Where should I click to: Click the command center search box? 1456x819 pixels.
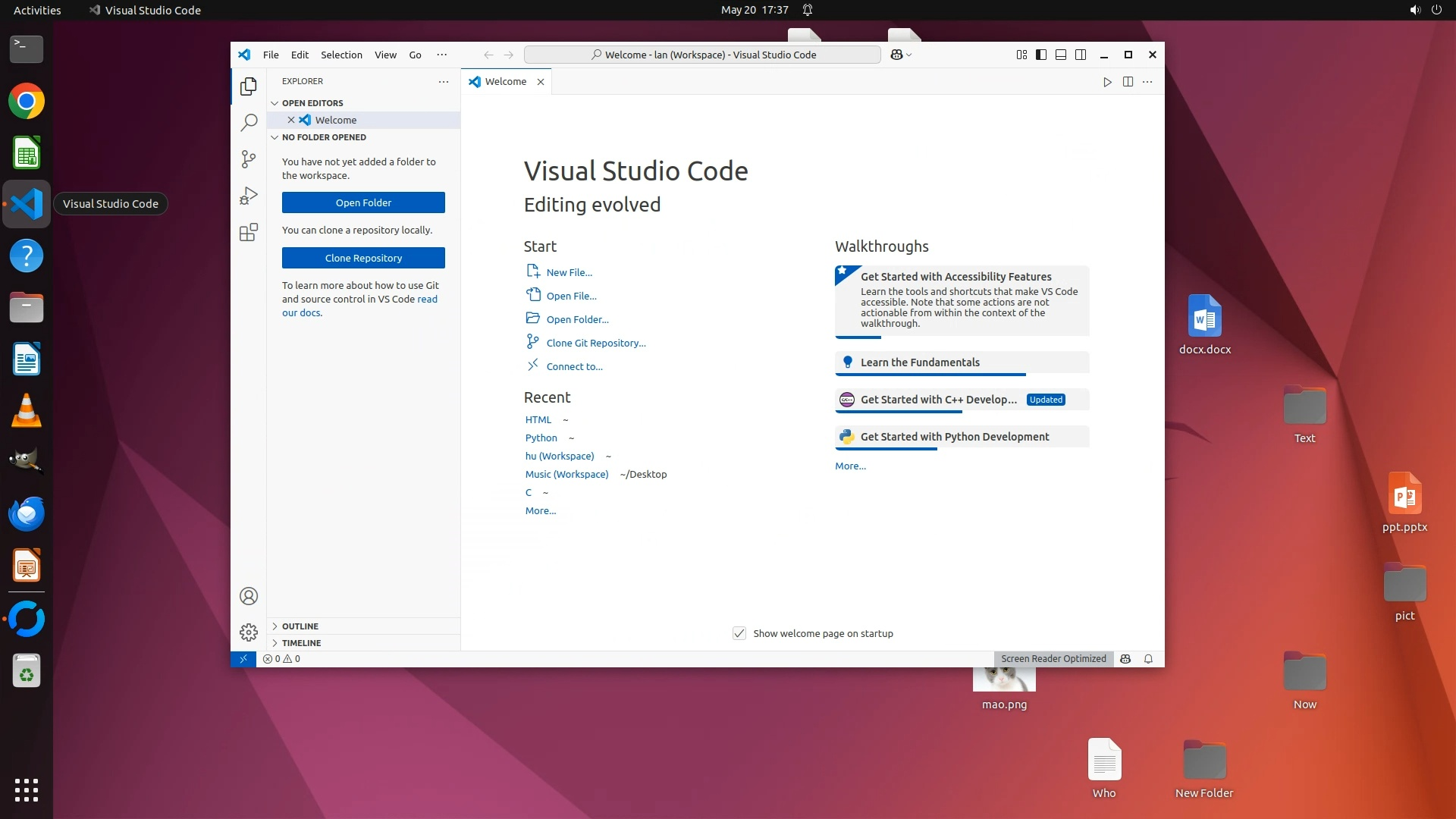(x=702, y=55)
